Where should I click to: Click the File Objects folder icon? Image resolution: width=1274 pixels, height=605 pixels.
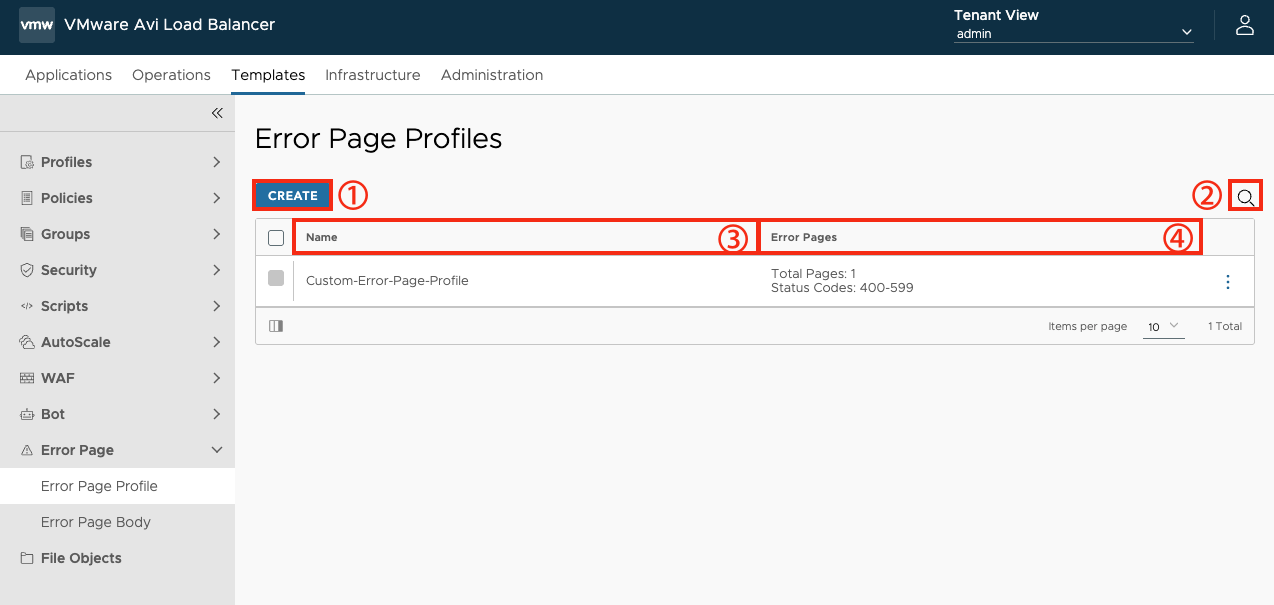point(27,558)
